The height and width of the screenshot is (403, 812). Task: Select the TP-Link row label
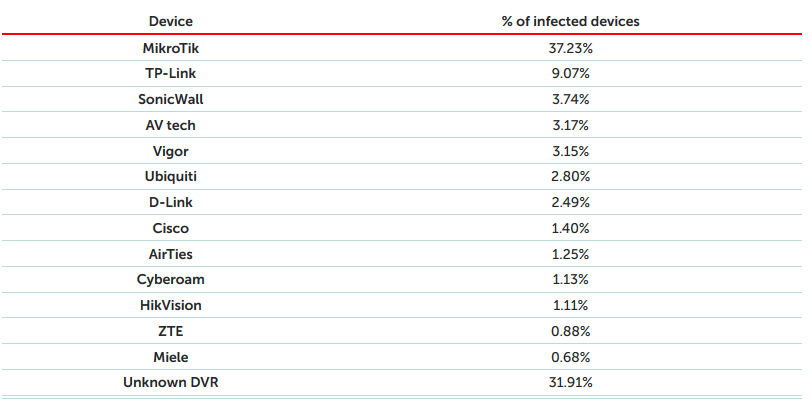[x=171, y=73]
